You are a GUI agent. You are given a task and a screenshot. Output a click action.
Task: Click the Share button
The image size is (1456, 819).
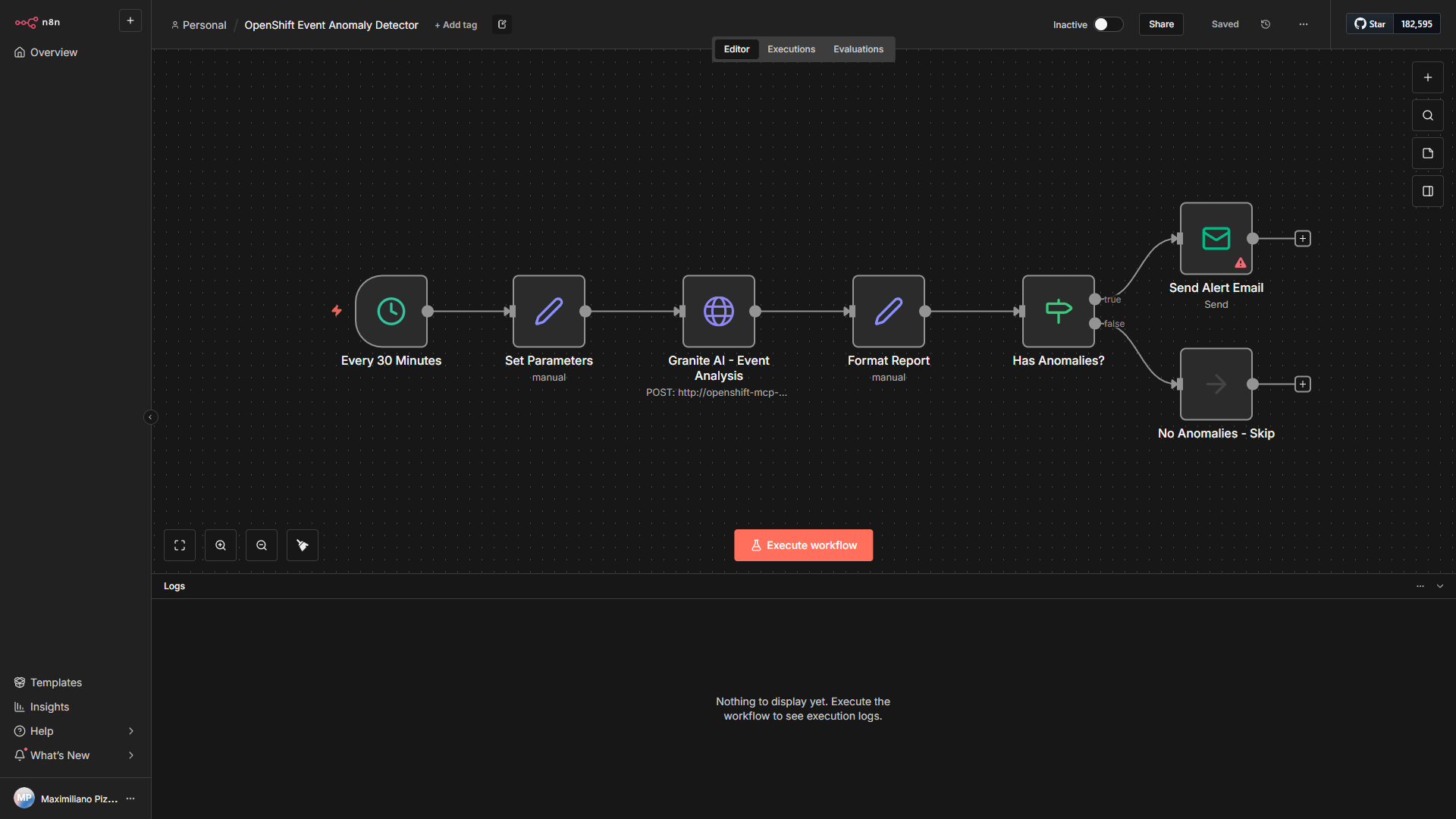point(1160,24)
